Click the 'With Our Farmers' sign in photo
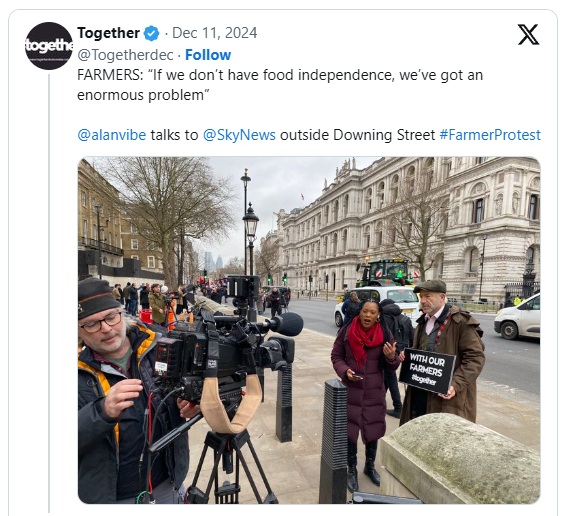This screenshot has height=516, width=565. pyautogui.click(x=427, y=370)
